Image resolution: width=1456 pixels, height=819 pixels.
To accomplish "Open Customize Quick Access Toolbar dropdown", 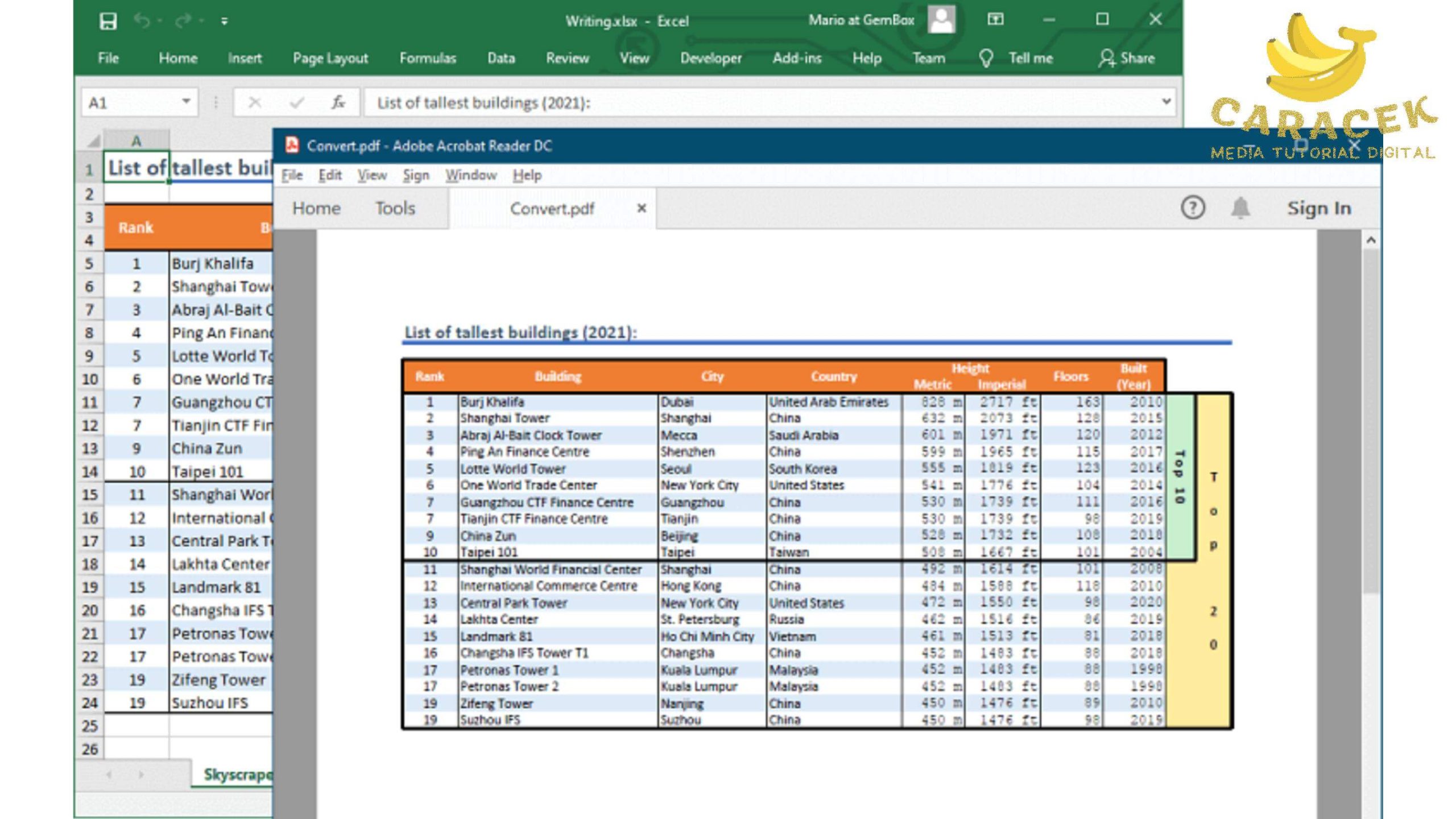I will (x=225, y=22).
